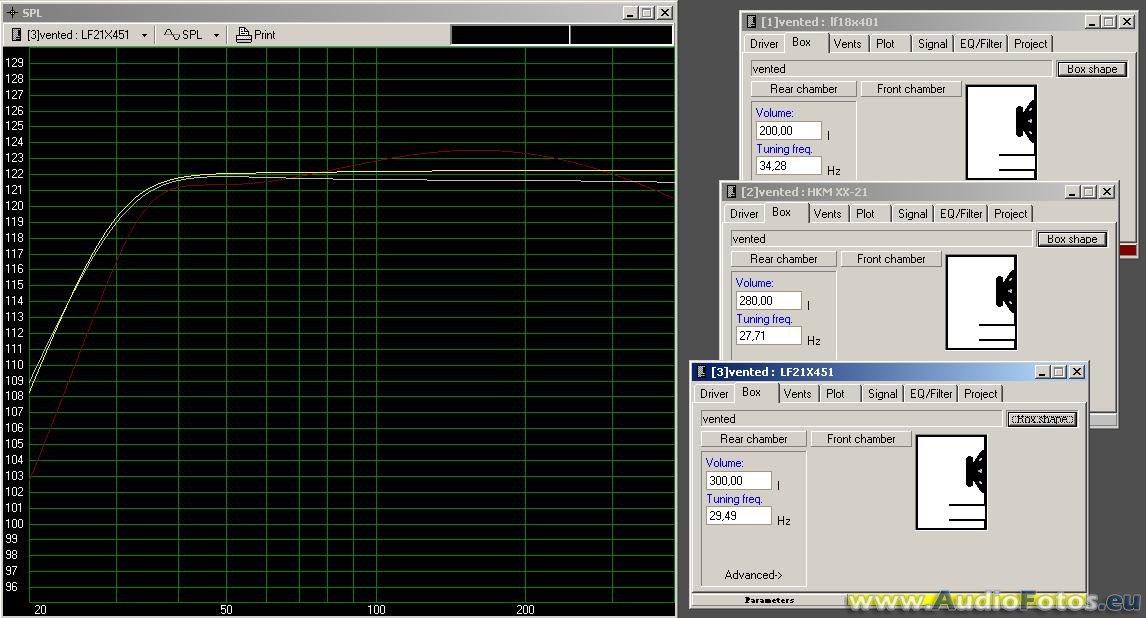Click Front chamber button in HKM XX-21 window
The image size is (1146, 618).
[891, 259]
